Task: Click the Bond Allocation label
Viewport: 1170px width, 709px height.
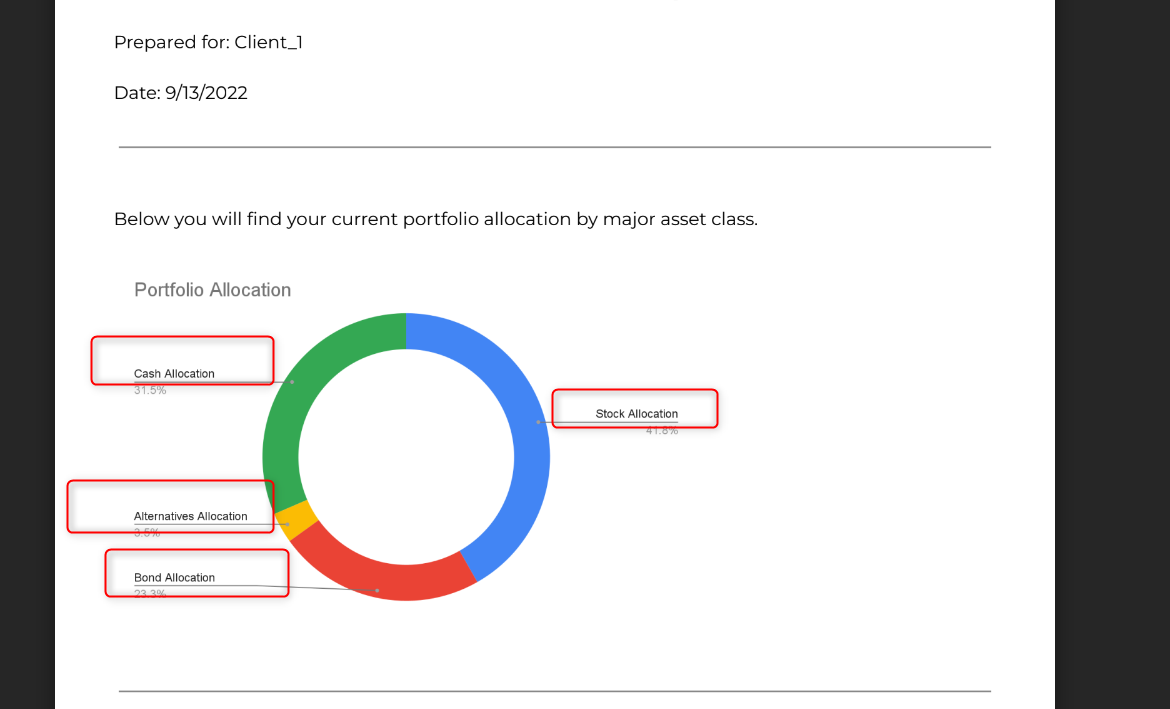Action: pyautogui.click(x=174, y=577)
